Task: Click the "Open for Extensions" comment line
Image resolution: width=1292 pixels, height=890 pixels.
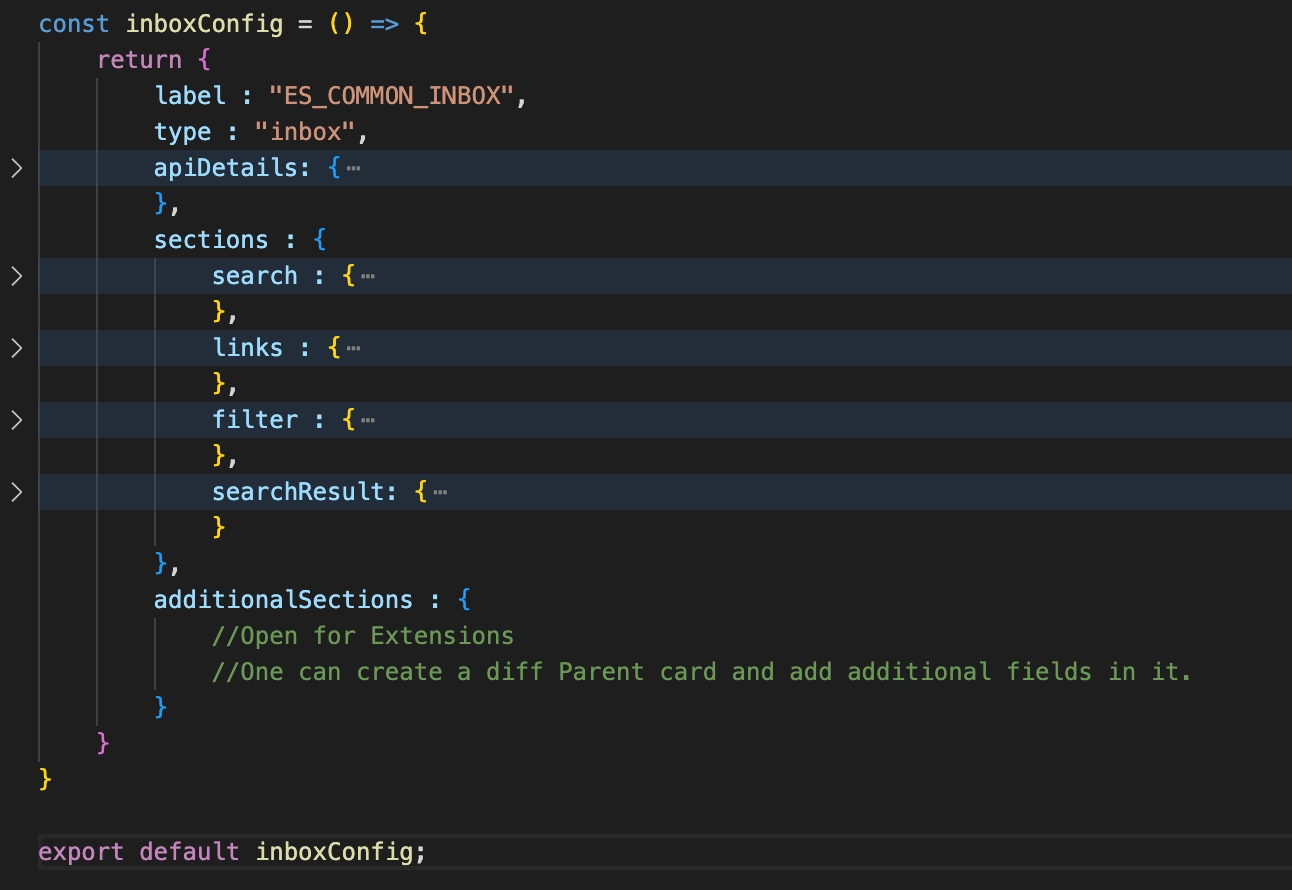Action: pyautogui.click(x=363, y=636)
